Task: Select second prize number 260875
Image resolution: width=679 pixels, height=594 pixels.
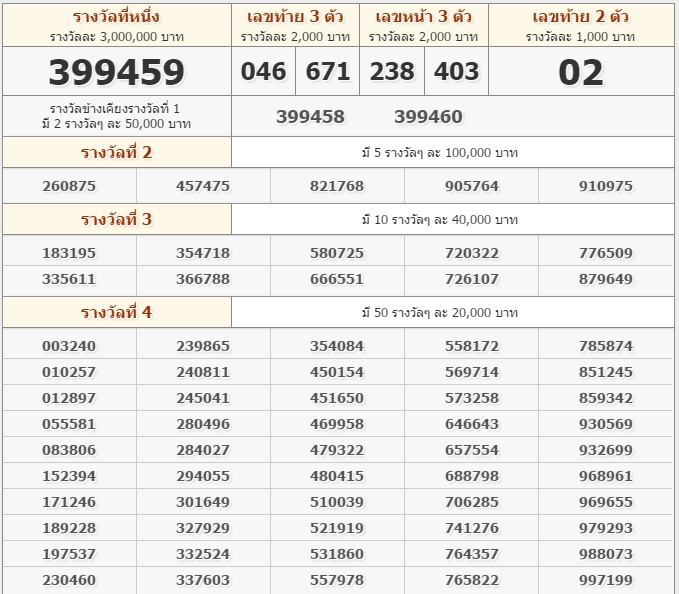Action: pos(69,186)
